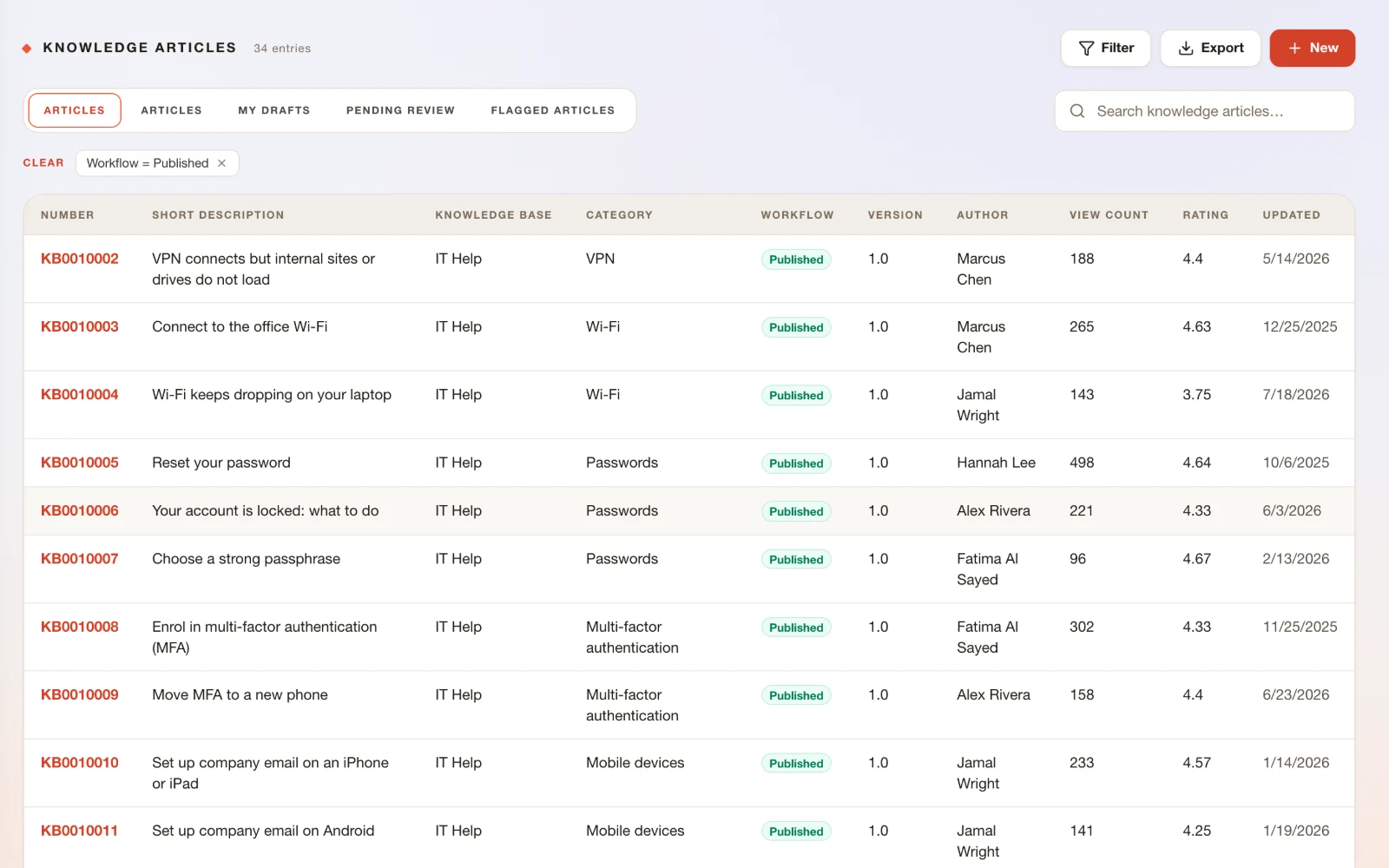1389x868 pixels.
Task: Sort by Rating column header
Action: (1205, 215)
